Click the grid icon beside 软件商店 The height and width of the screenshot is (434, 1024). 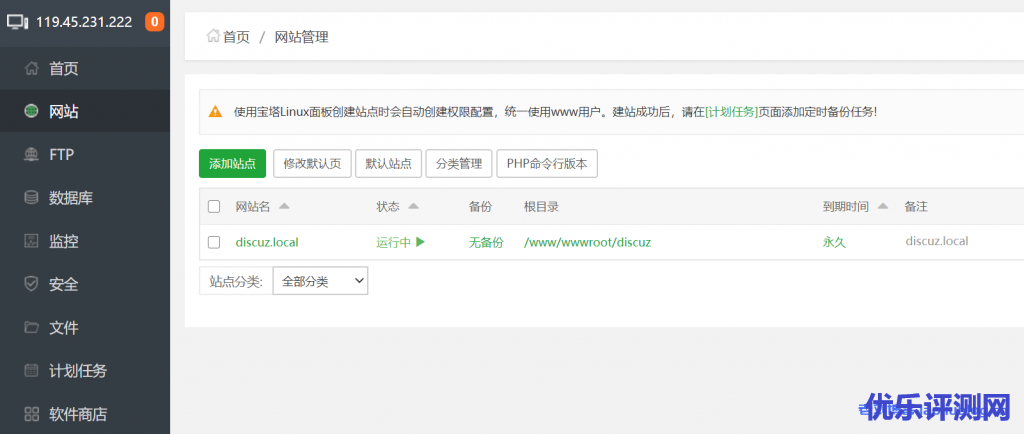tap(31, 414)
